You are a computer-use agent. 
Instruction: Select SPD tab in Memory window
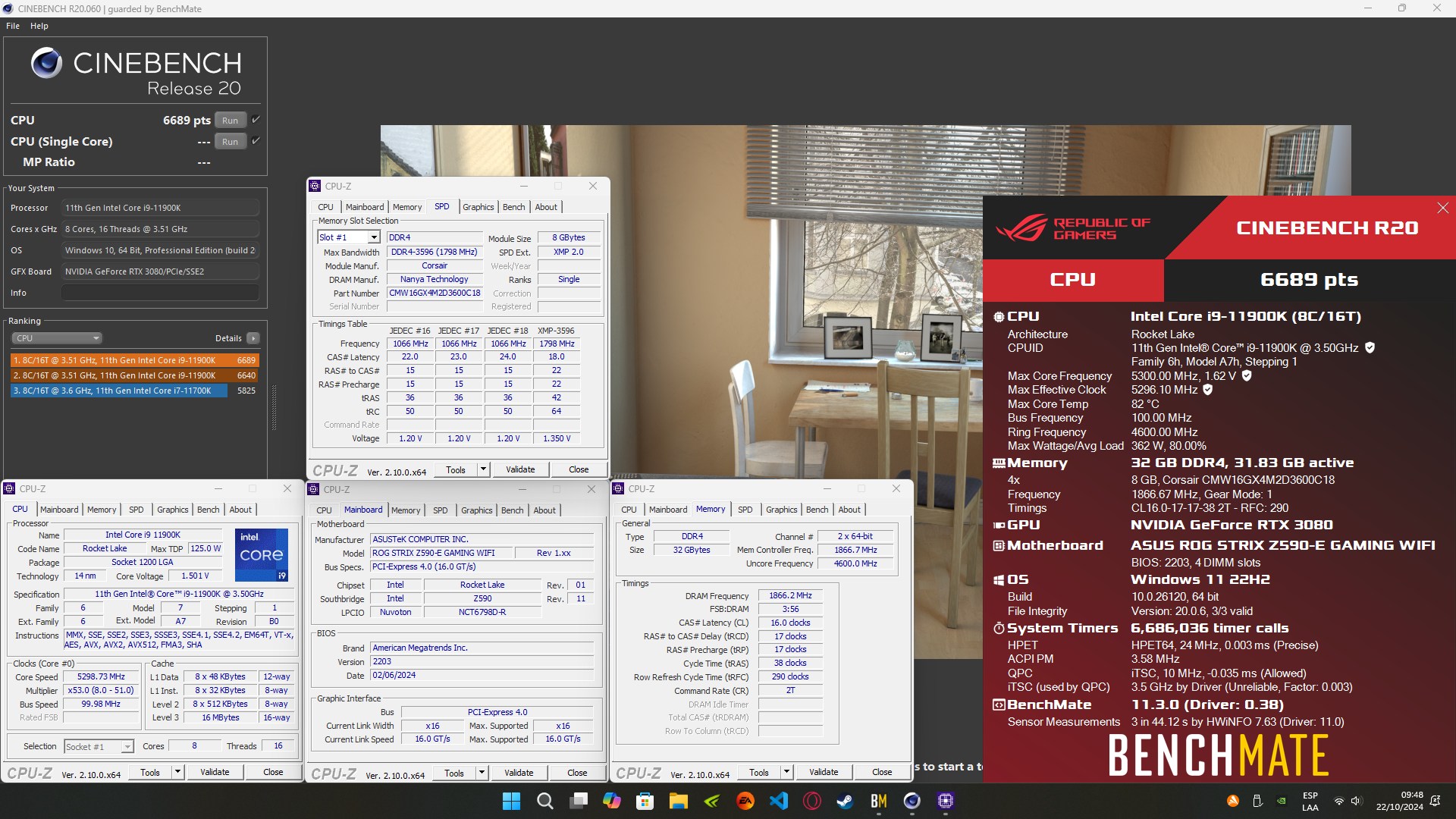click(745, 510)
